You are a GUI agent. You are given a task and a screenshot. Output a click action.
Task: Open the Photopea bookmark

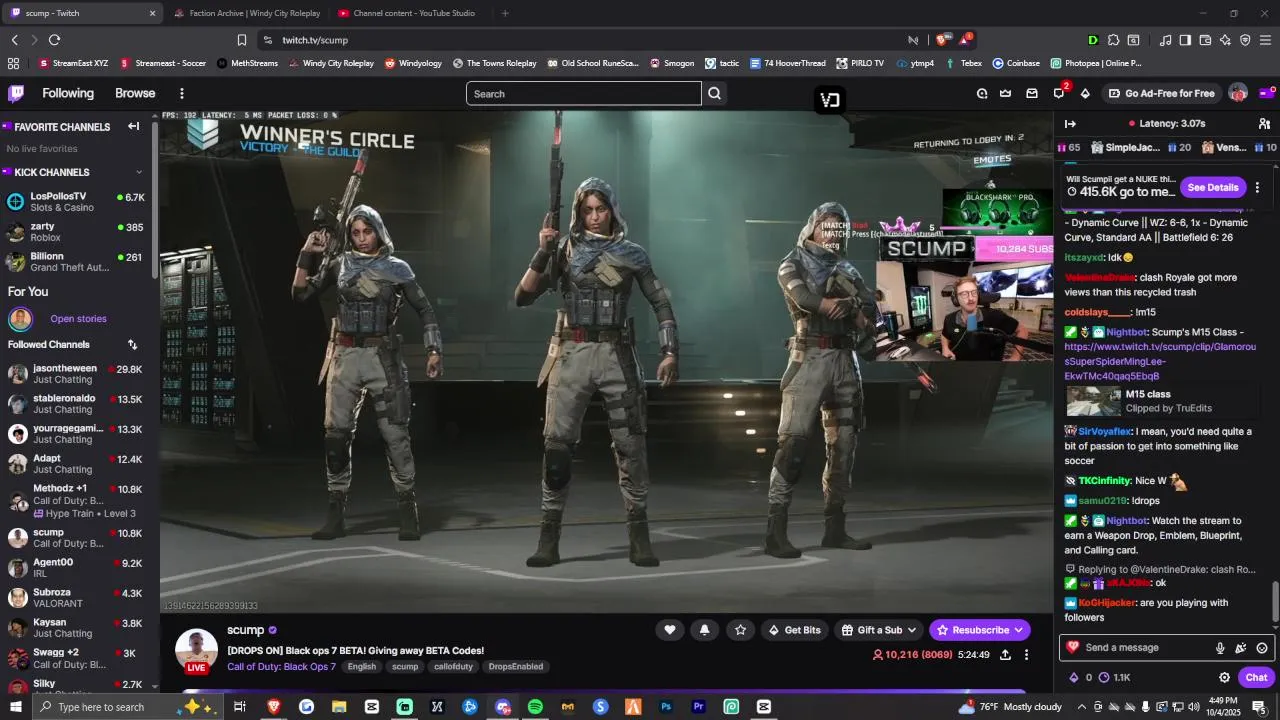tap(1095, 63)
